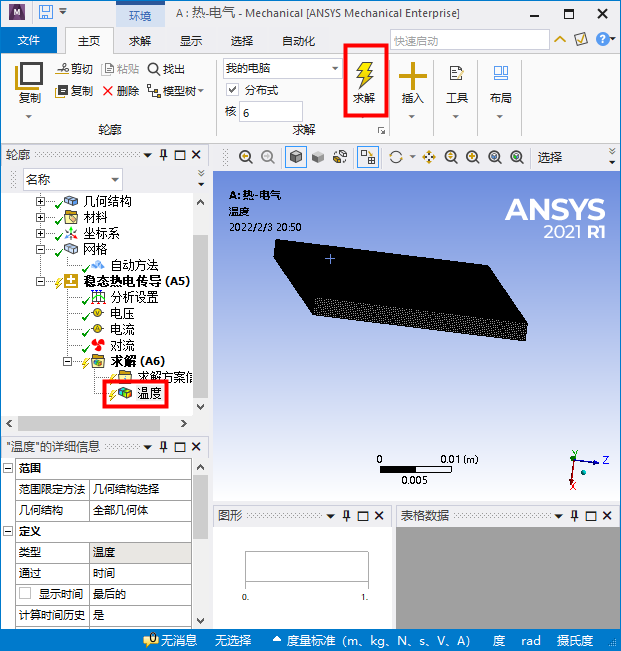
Task: Open the 工具 (Tools) ribbon menu
Action: pyautogui.click(x=456, y=84)
